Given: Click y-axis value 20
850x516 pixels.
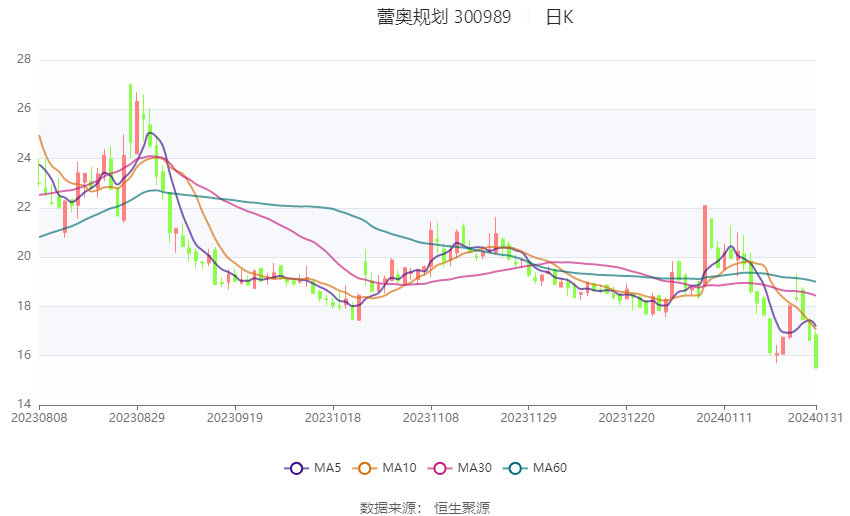Looking at the screenshot, I should 24,256.
